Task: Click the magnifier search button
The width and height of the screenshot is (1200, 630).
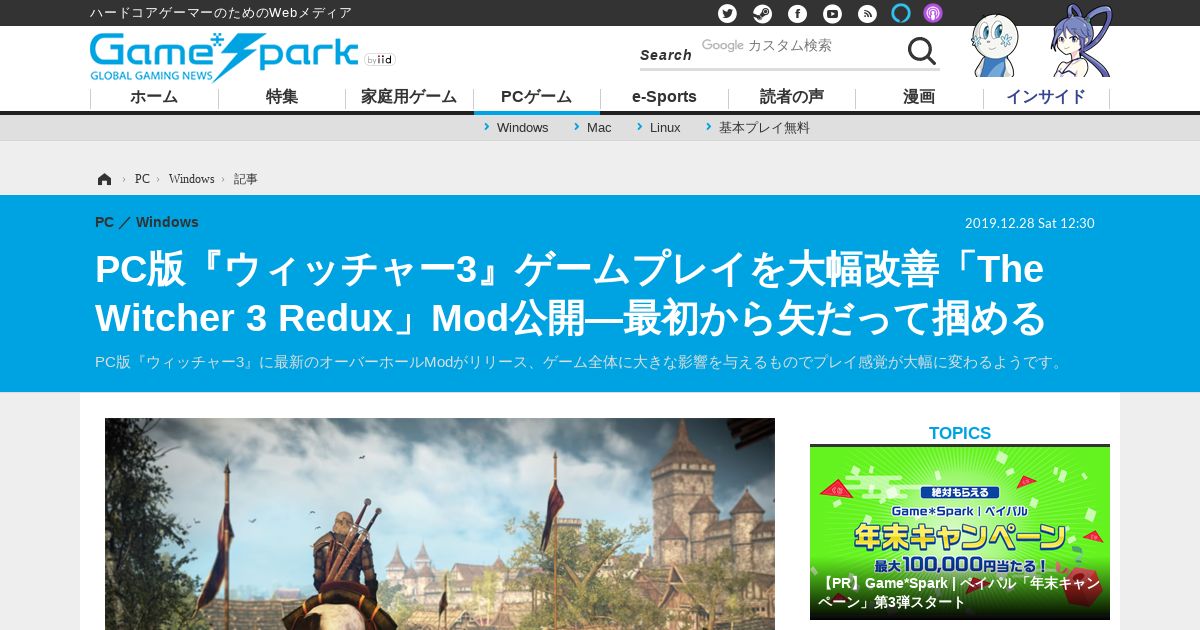Action: click(921, 51)
